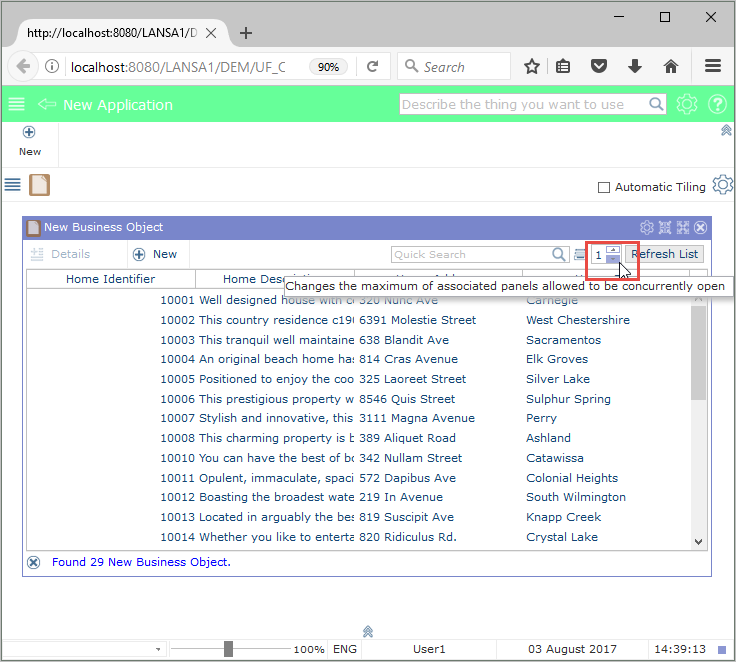Open the help question mark icon

[717, 104]
